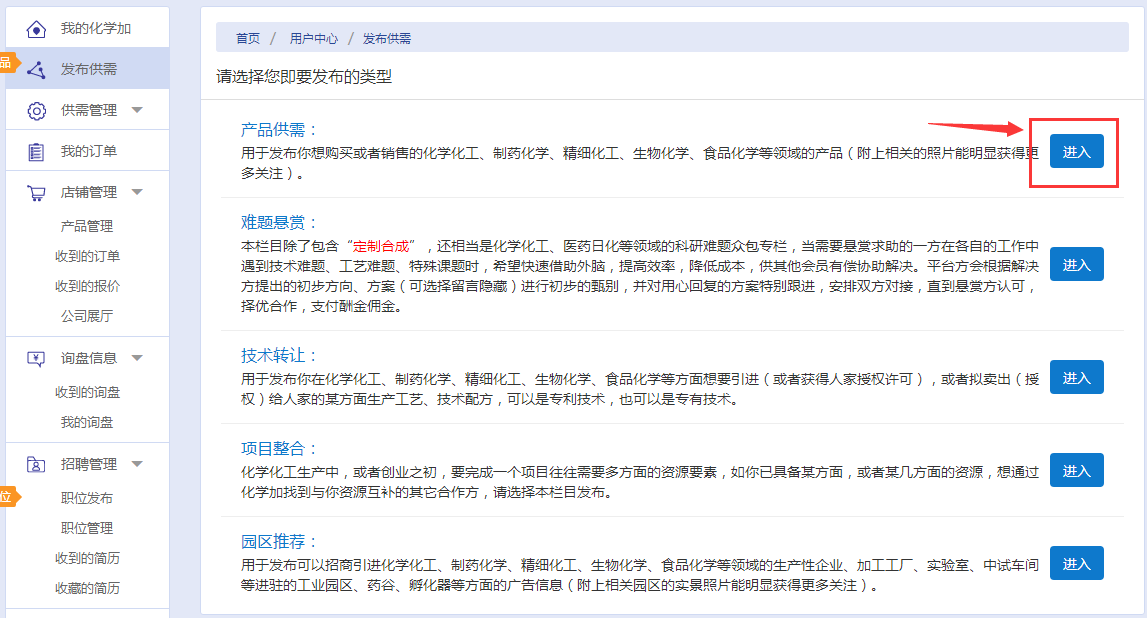Click the 我的订单 clipboard icon
1147x618 pixels.
click(x=36, y=152)
